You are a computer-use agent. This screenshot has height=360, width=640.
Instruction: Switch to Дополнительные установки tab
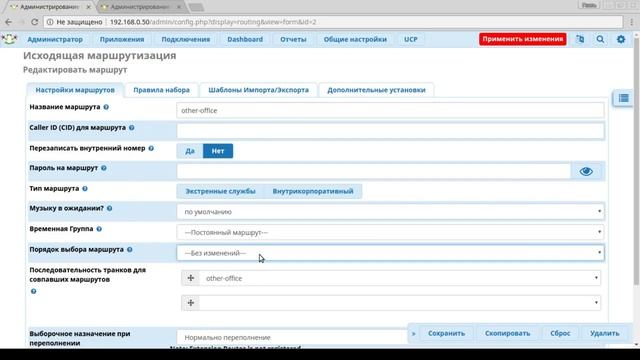[376, 90]
